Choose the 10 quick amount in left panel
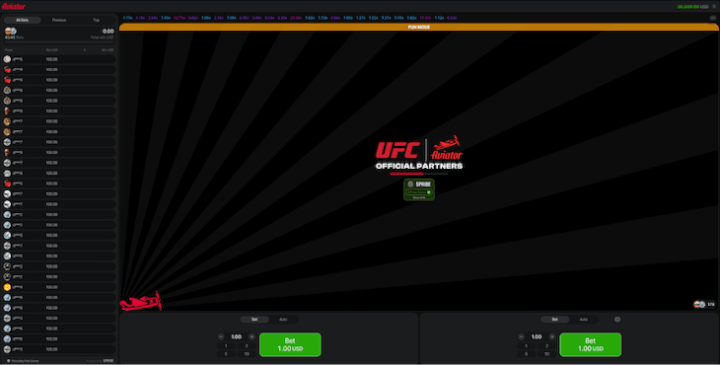The height and width of the screenshot is (365, 720). click(x=247, y=354)
